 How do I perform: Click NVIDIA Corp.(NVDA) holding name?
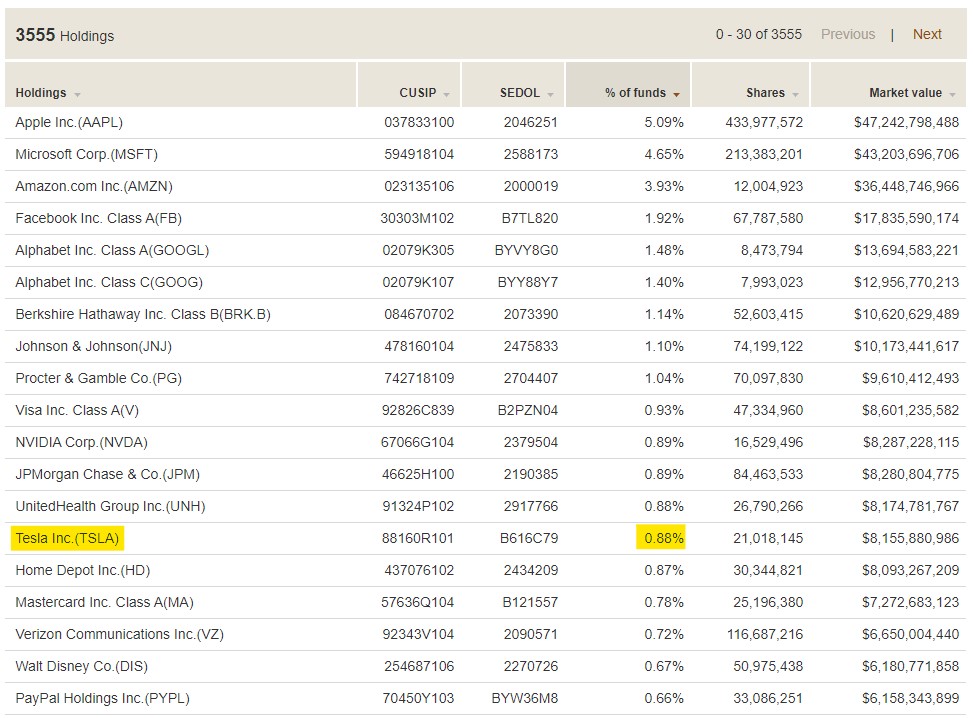tap(81, 442)
